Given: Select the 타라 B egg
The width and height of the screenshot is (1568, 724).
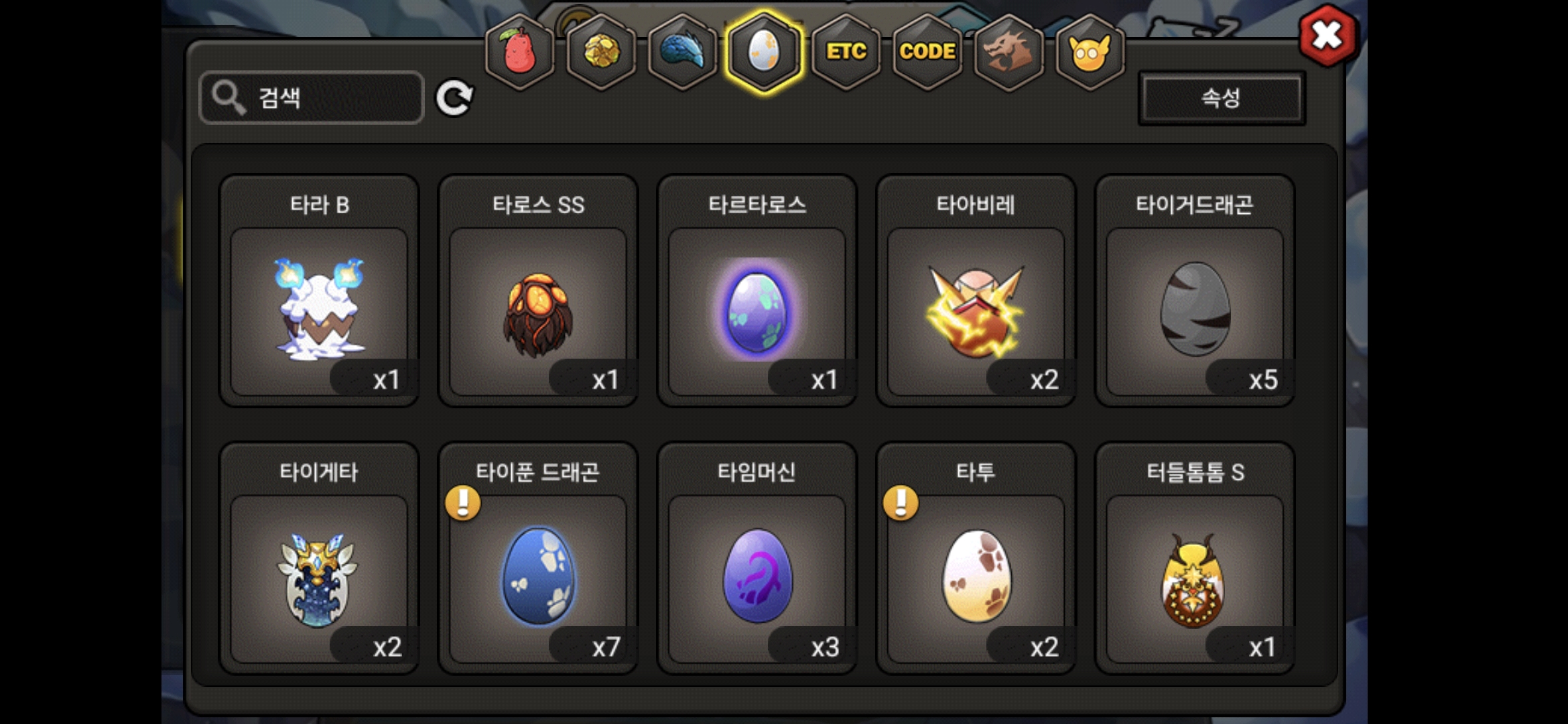Looking at the screenshot, I should click(x=320, y=291).
